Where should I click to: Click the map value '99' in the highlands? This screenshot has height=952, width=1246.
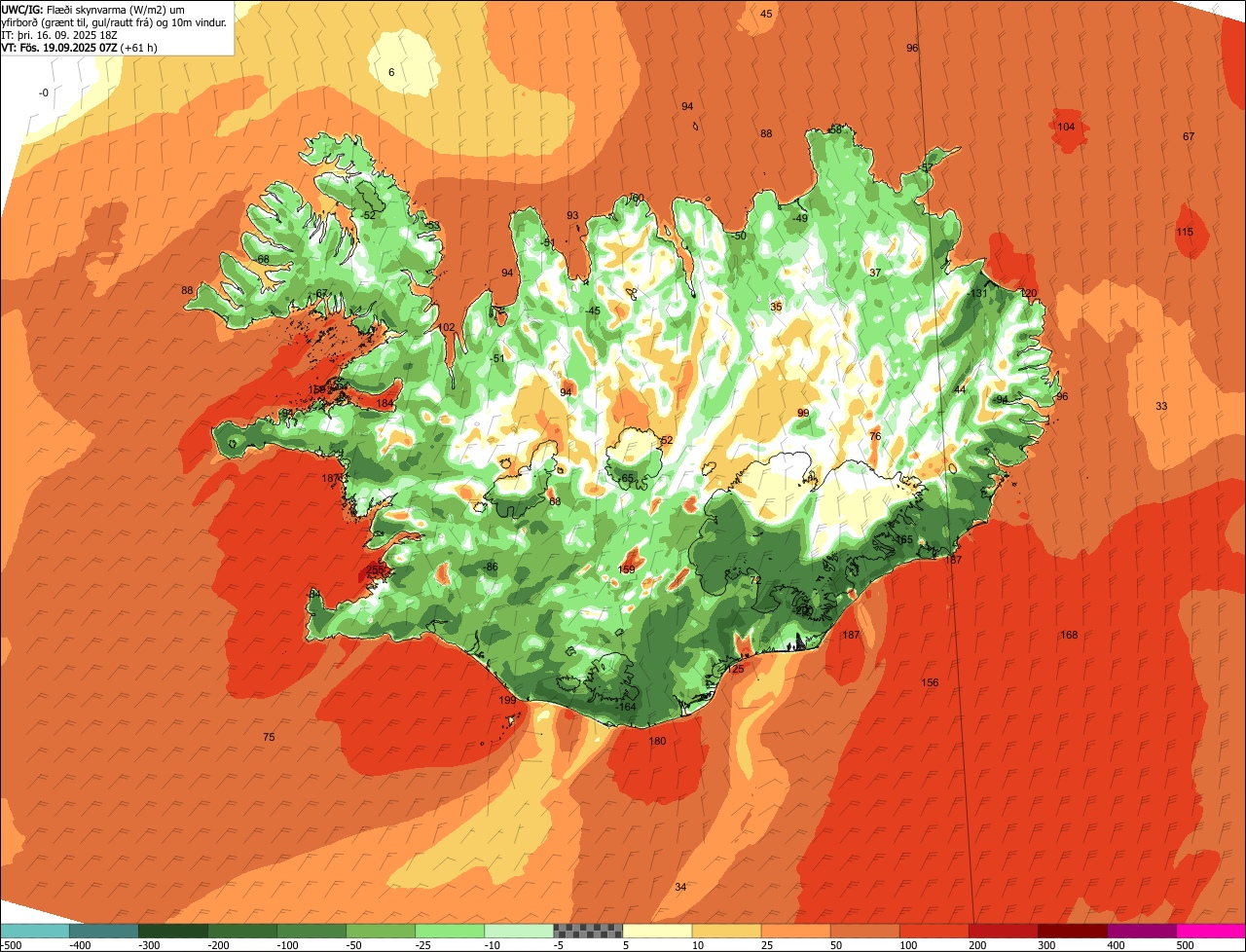(803, 413)
